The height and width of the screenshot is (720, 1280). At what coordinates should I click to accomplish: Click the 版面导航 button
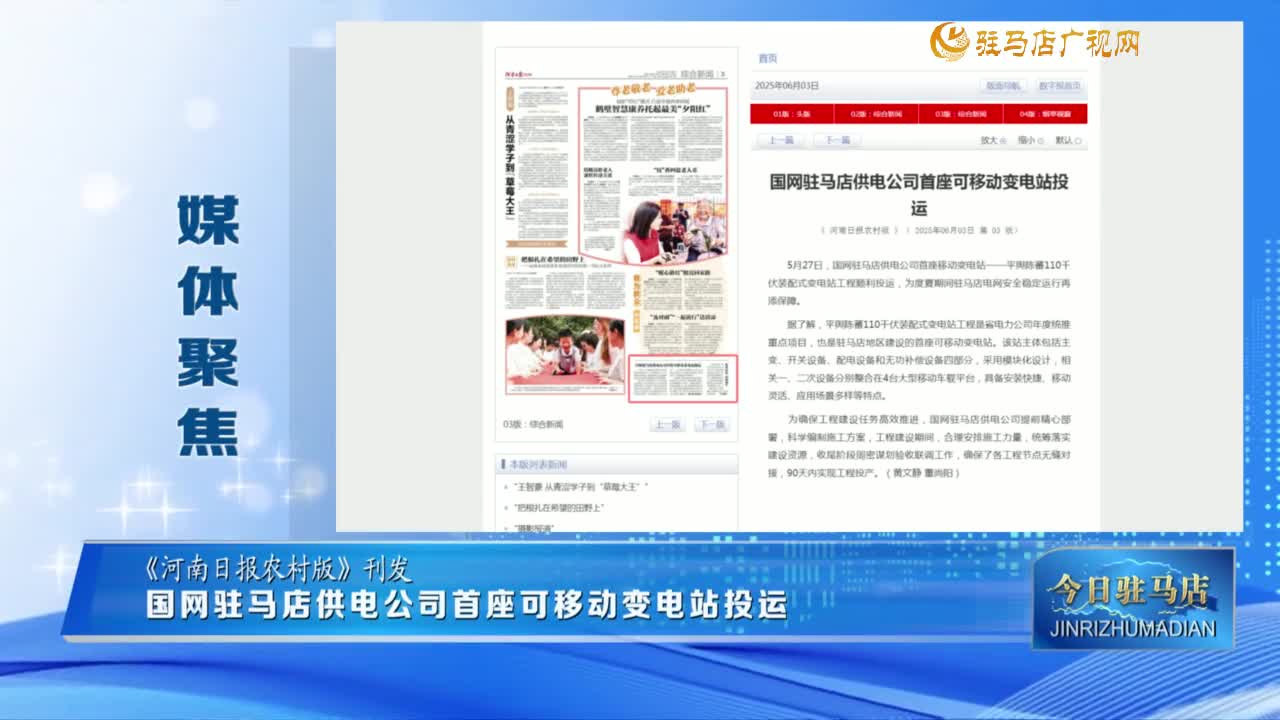pyautogui.click(x=1003, y=86)
